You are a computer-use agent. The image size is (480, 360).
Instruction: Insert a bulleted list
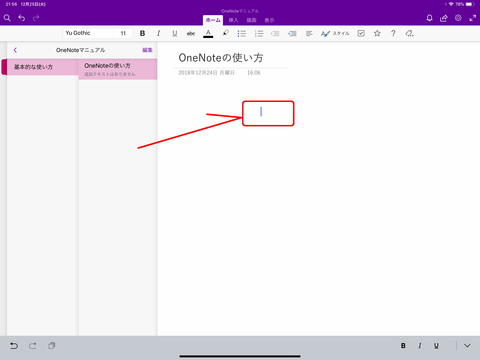(242, 33)
